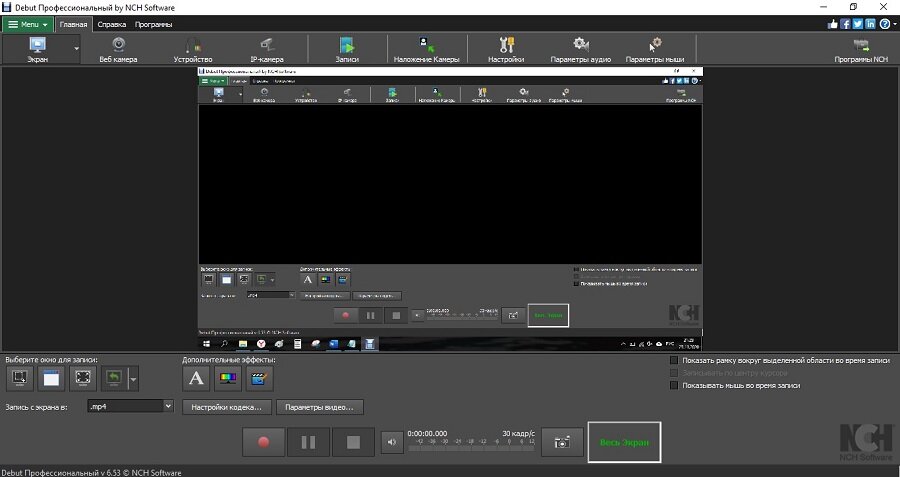Choose the Устройство capture device source
The image size is (900, 477).
point(193,49)
